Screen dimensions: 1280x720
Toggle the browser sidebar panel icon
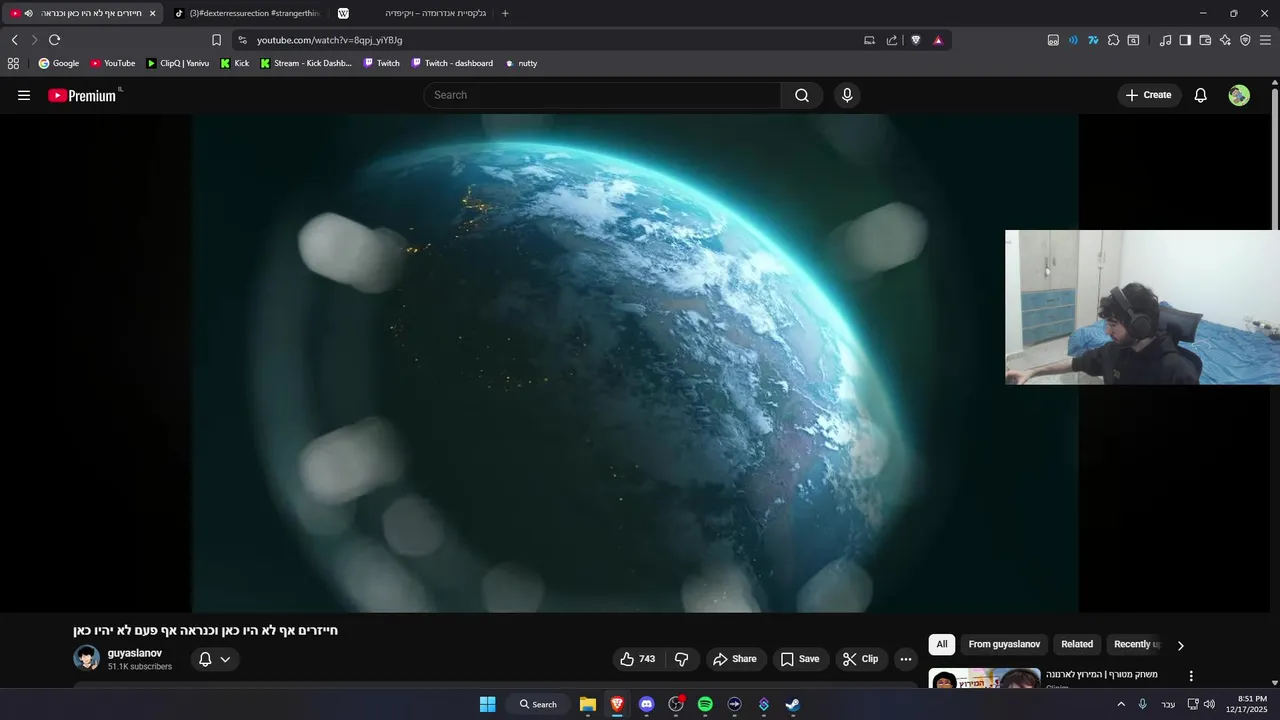[x=1185, y=40]
